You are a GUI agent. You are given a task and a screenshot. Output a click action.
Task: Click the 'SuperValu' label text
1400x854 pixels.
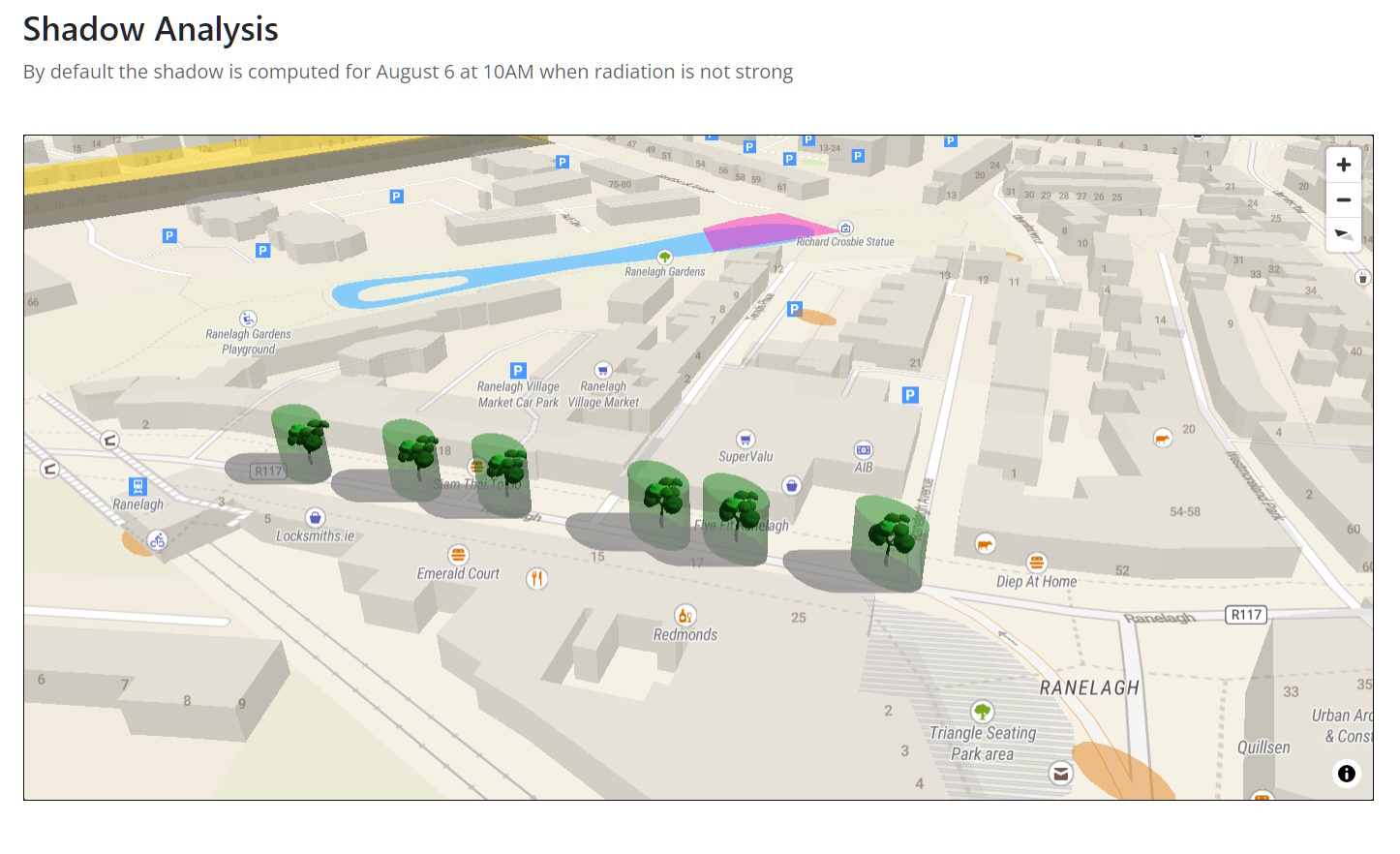click(x=746, y=457)
